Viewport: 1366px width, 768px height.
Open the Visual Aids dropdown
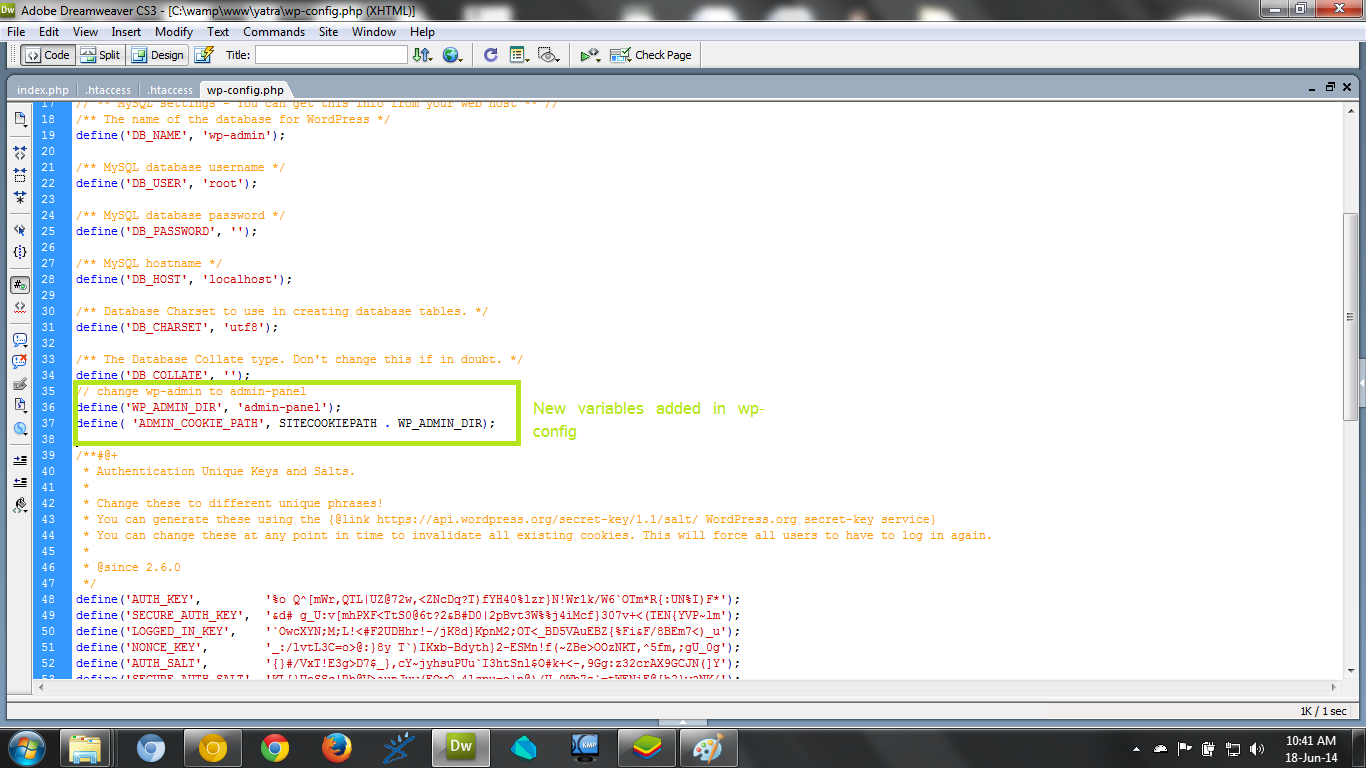[x=547, y=55]
